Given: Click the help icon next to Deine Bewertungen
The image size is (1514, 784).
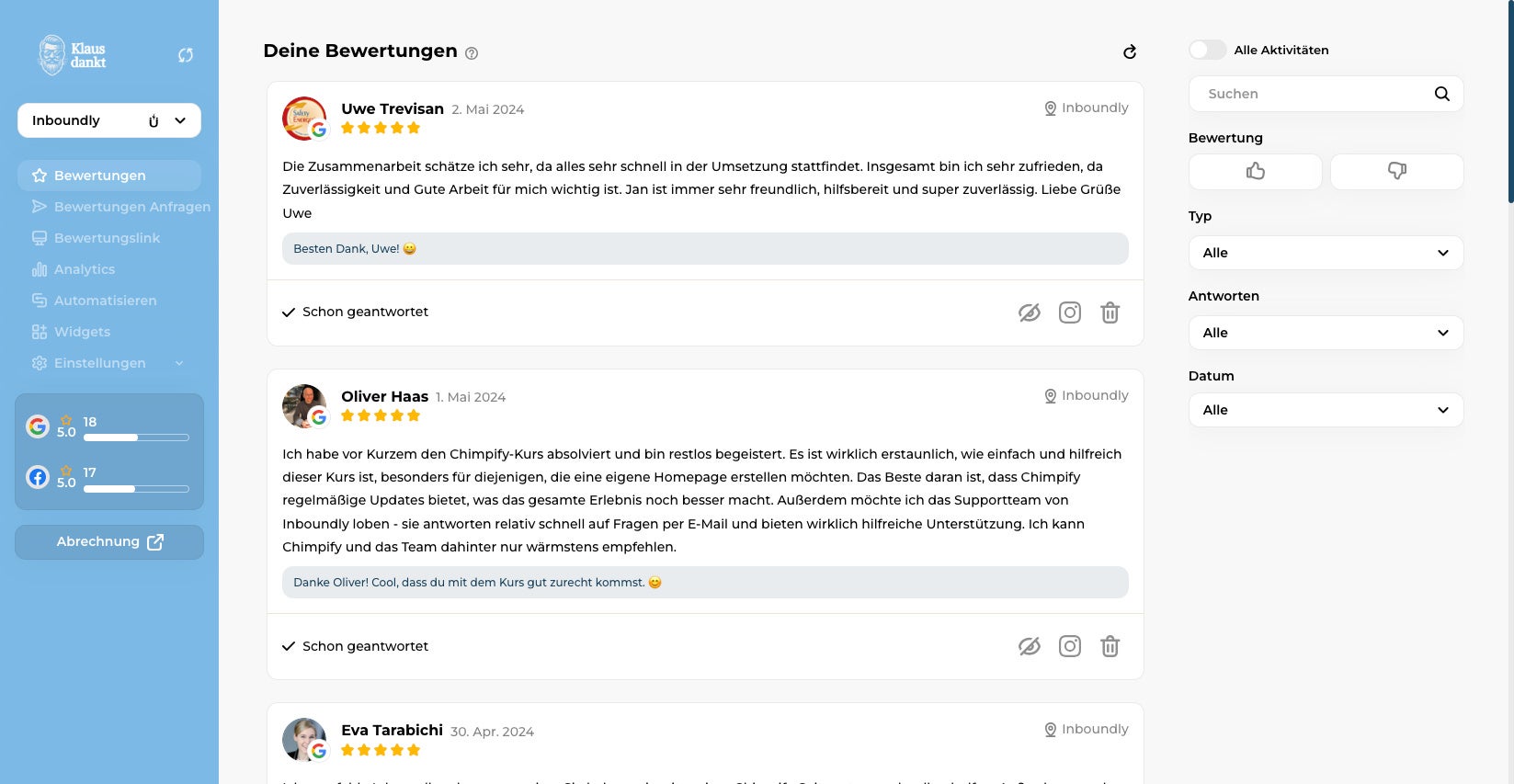Looking at the screenshot, I should [x=472, y=53].
